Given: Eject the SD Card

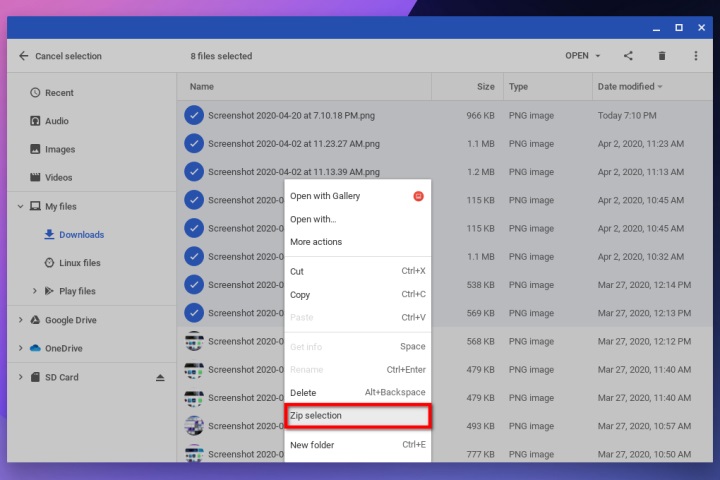Looking at the screenshot, I should 160,378.
